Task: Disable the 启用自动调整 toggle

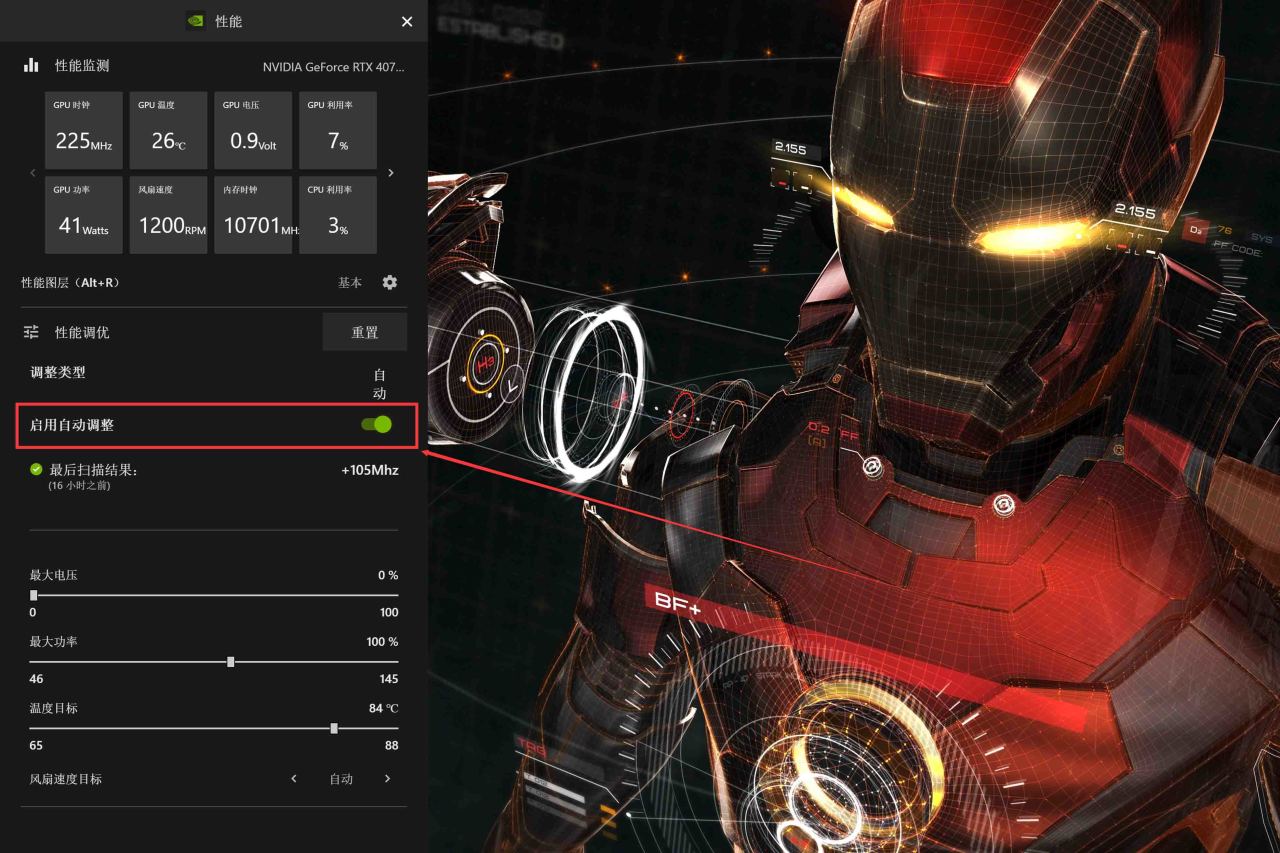Action: click(x=377, y=425)
